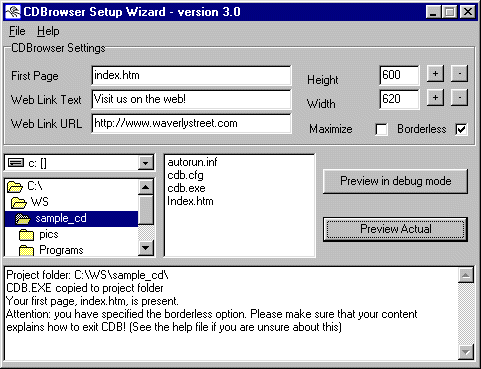Increase Height with the plus button
Screen dimensions: 481x369
click(435, 74)
